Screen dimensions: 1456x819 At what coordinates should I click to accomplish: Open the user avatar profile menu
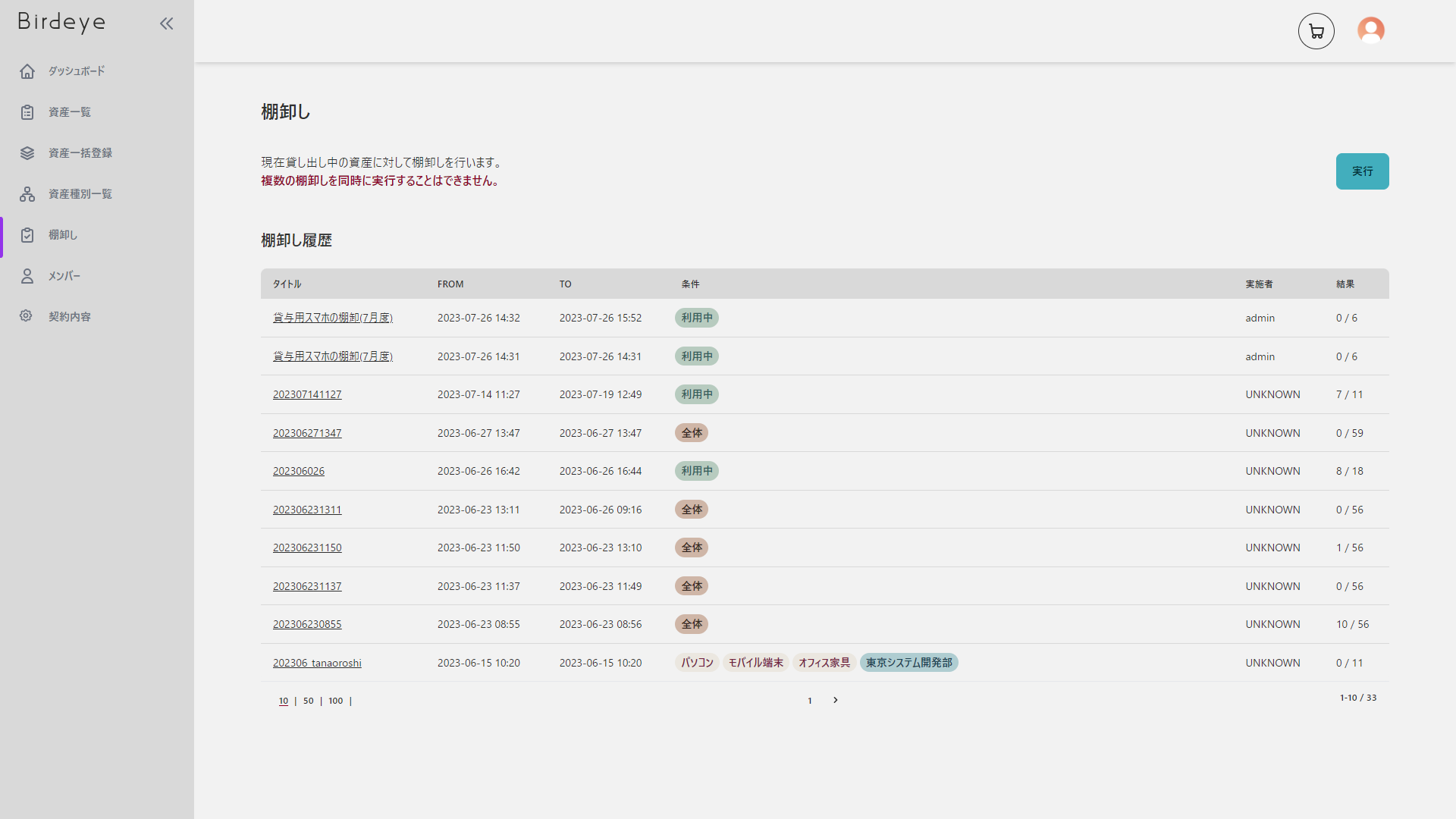pyautogui.click(x=1370, y=30)
